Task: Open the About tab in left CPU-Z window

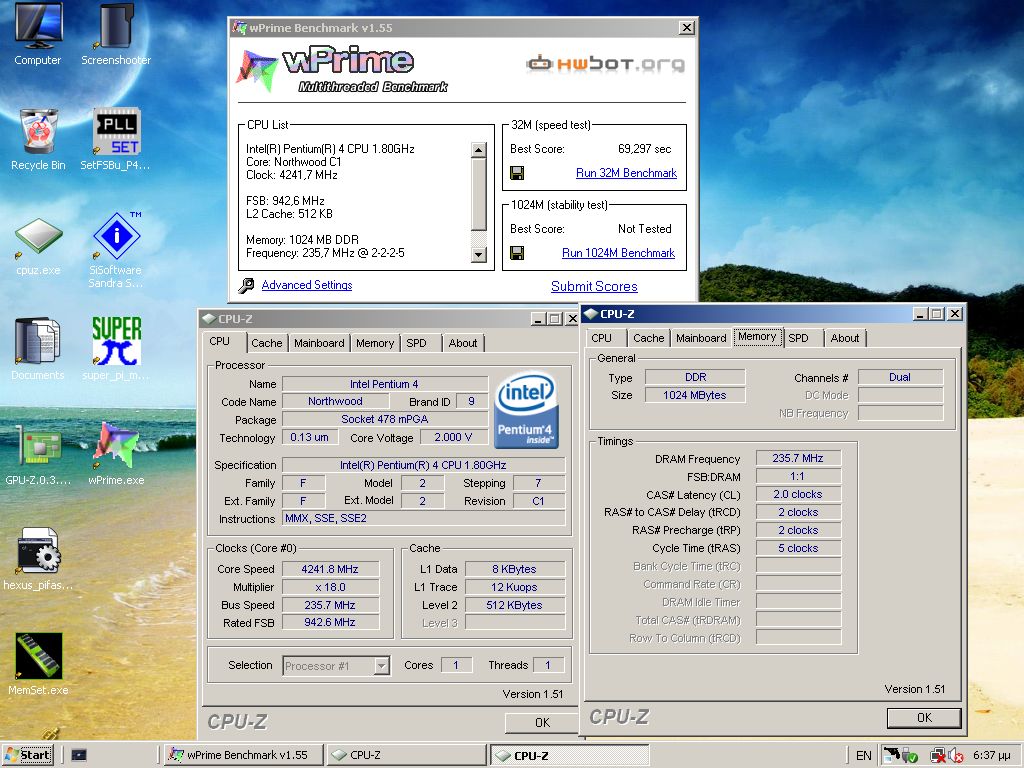Action: (462, 343)
